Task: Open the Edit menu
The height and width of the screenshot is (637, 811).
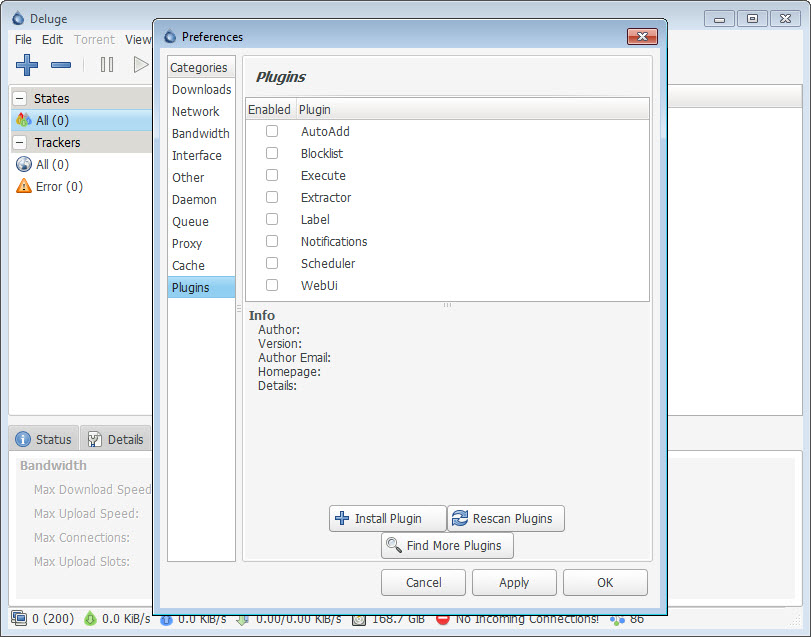Action: [52, 39]
